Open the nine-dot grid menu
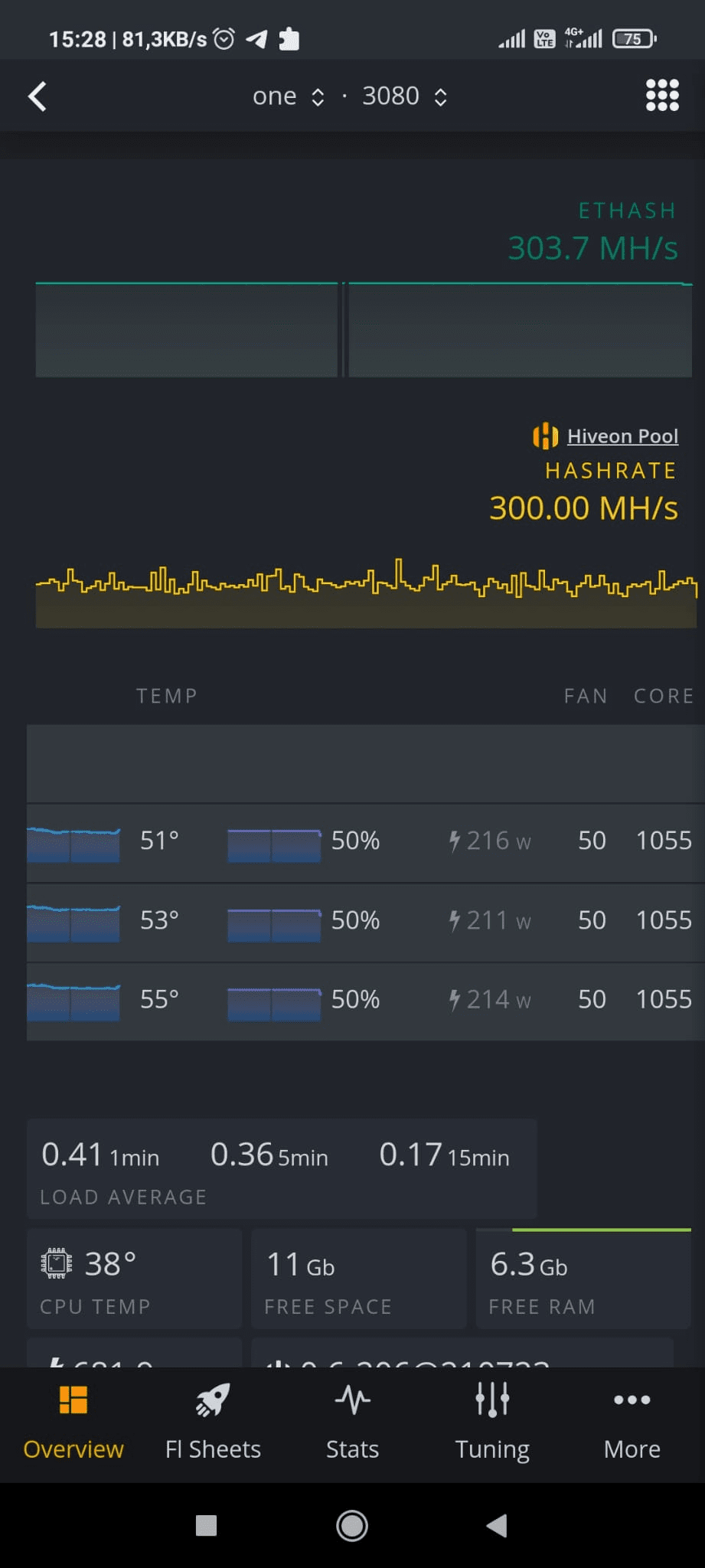Viewport: 705px width, 1568px height. coord(662,96)
